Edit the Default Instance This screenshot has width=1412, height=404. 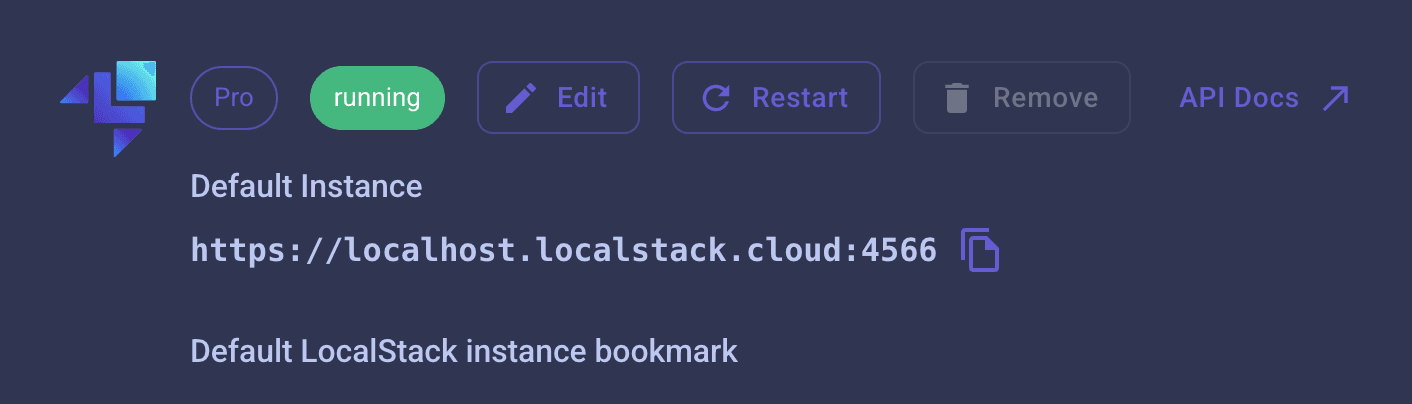point(558,98)
